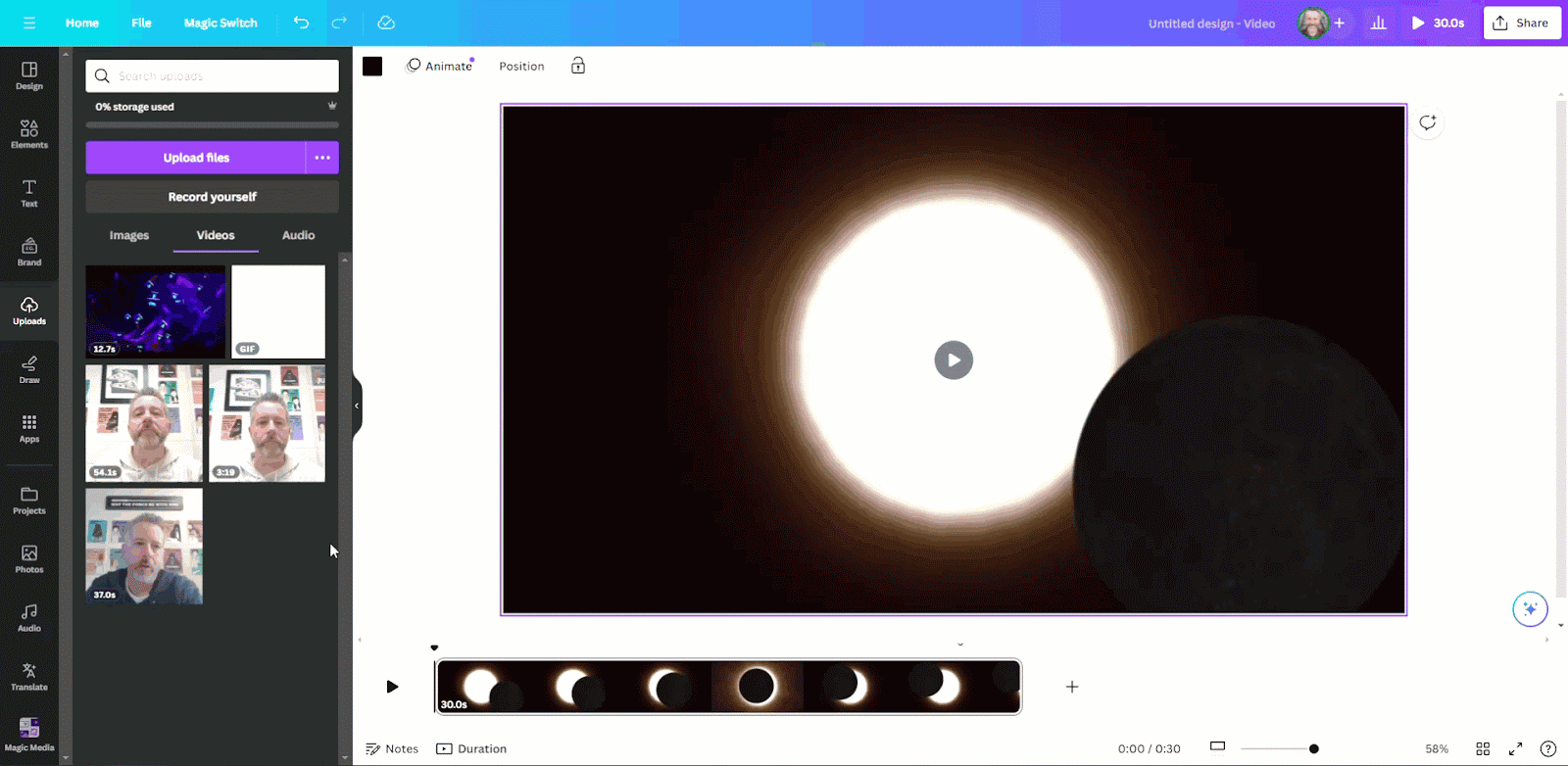Open the user profile avatar
Screen dimensions: 1568x766
[x=1312, y=23]
